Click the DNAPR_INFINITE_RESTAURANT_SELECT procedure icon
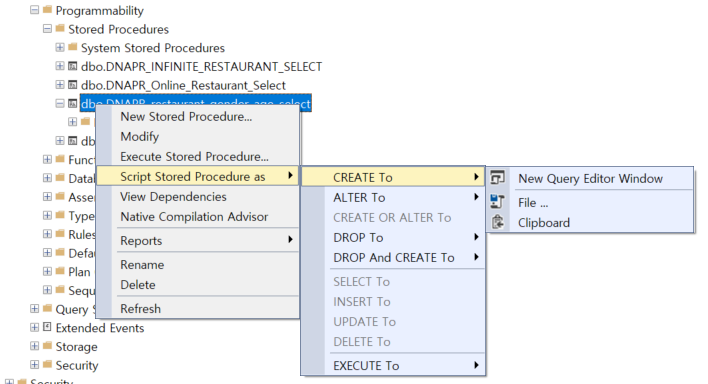The width and height of the screenshot is (708, 384). (x=73, y=66)
